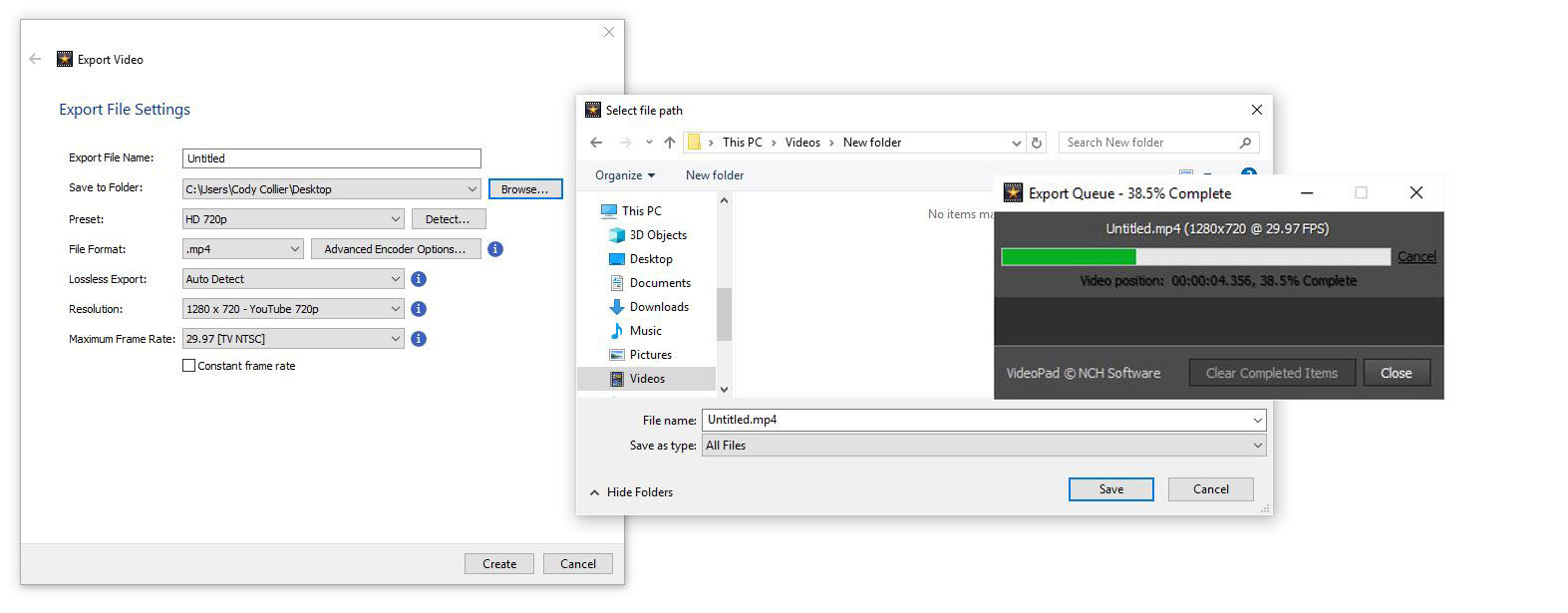Open info icon next to Advanced Encoder Options
Viewport: 1568px width, 613px height.
pos(495,249)
